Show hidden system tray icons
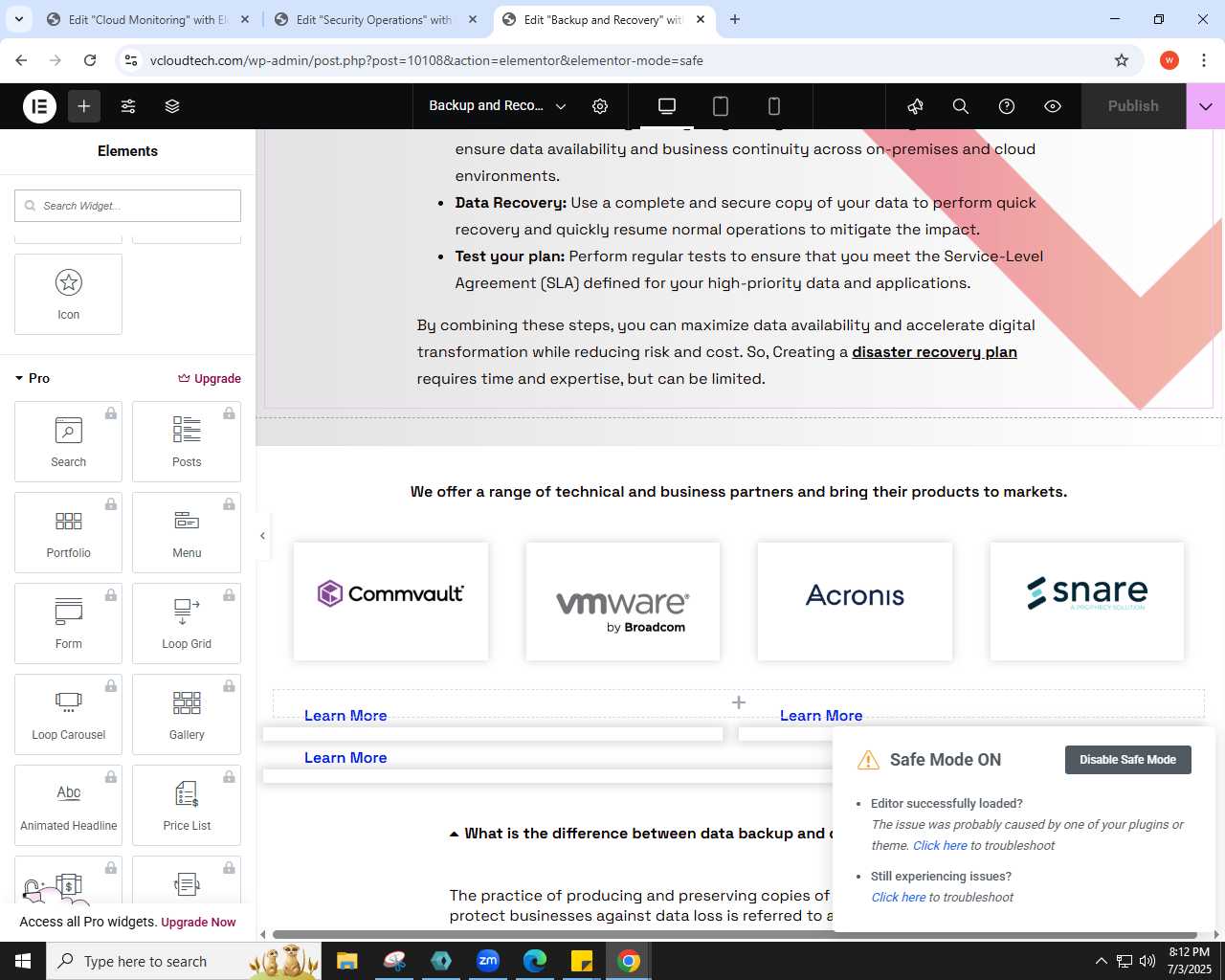The height and width of the screenshot is (980, 1225). click(x=1101, y=961)
